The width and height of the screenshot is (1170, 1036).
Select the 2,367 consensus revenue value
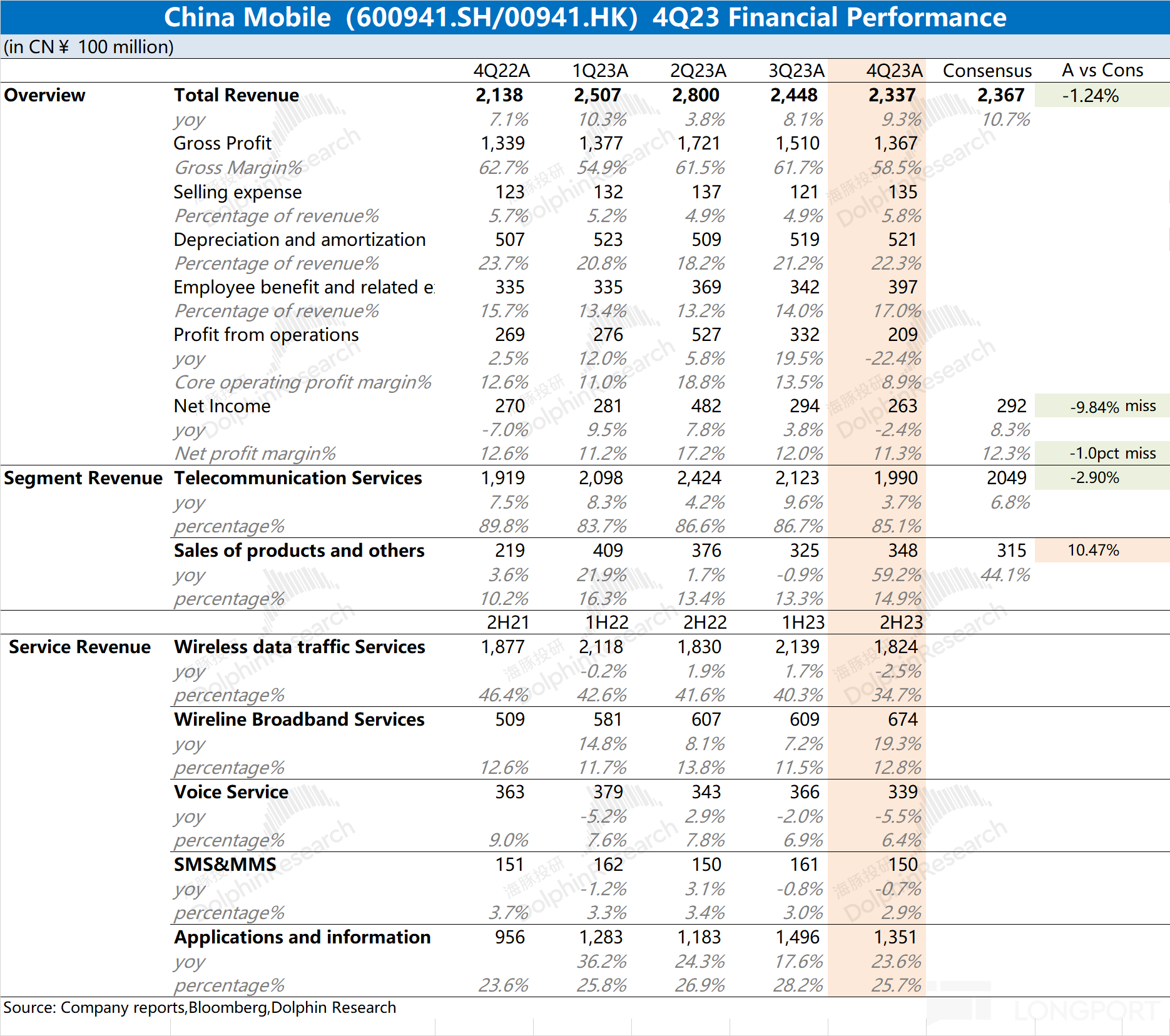tap(1000, 95)
